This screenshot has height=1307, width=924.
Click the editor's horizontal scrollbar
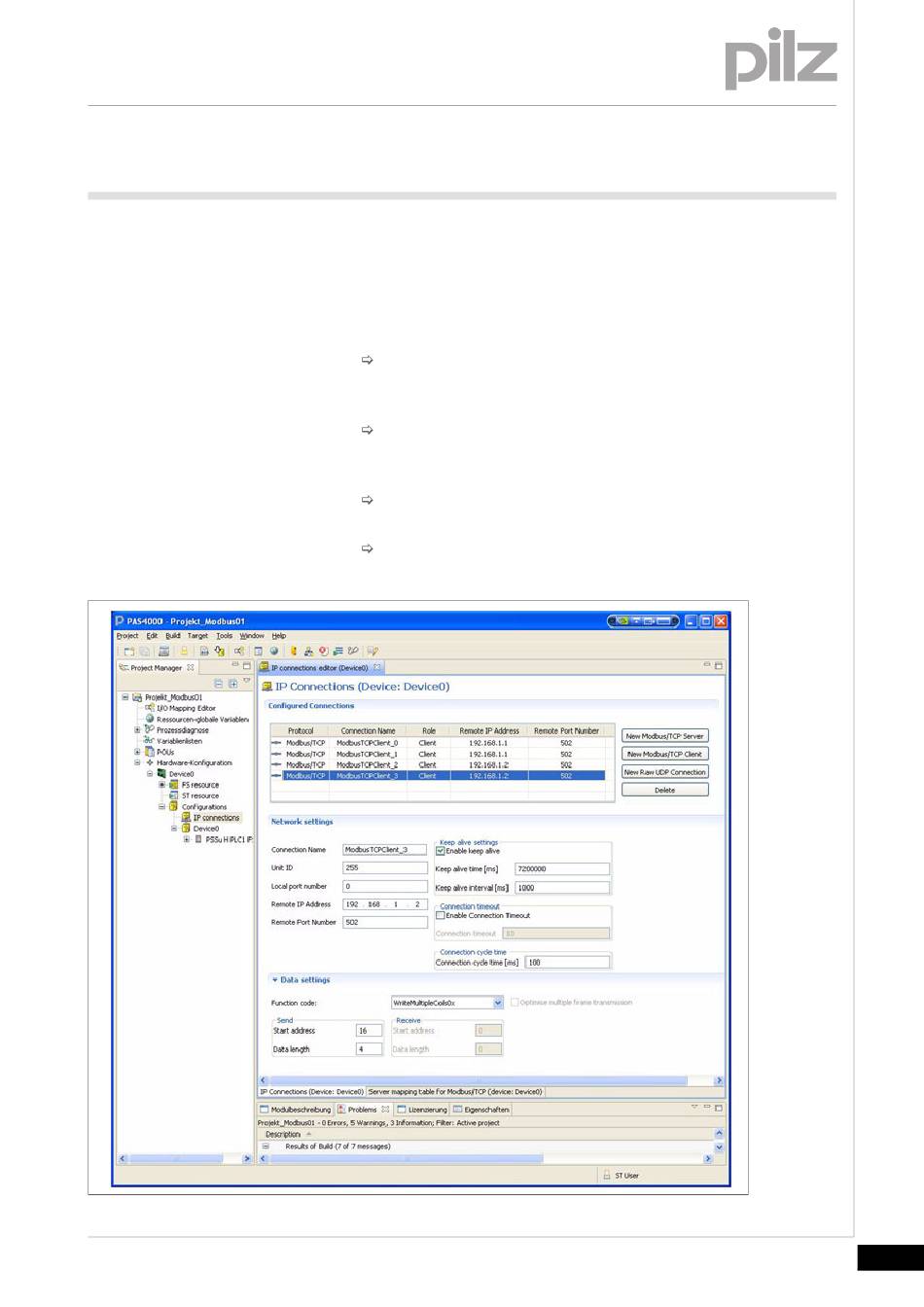491,1080
